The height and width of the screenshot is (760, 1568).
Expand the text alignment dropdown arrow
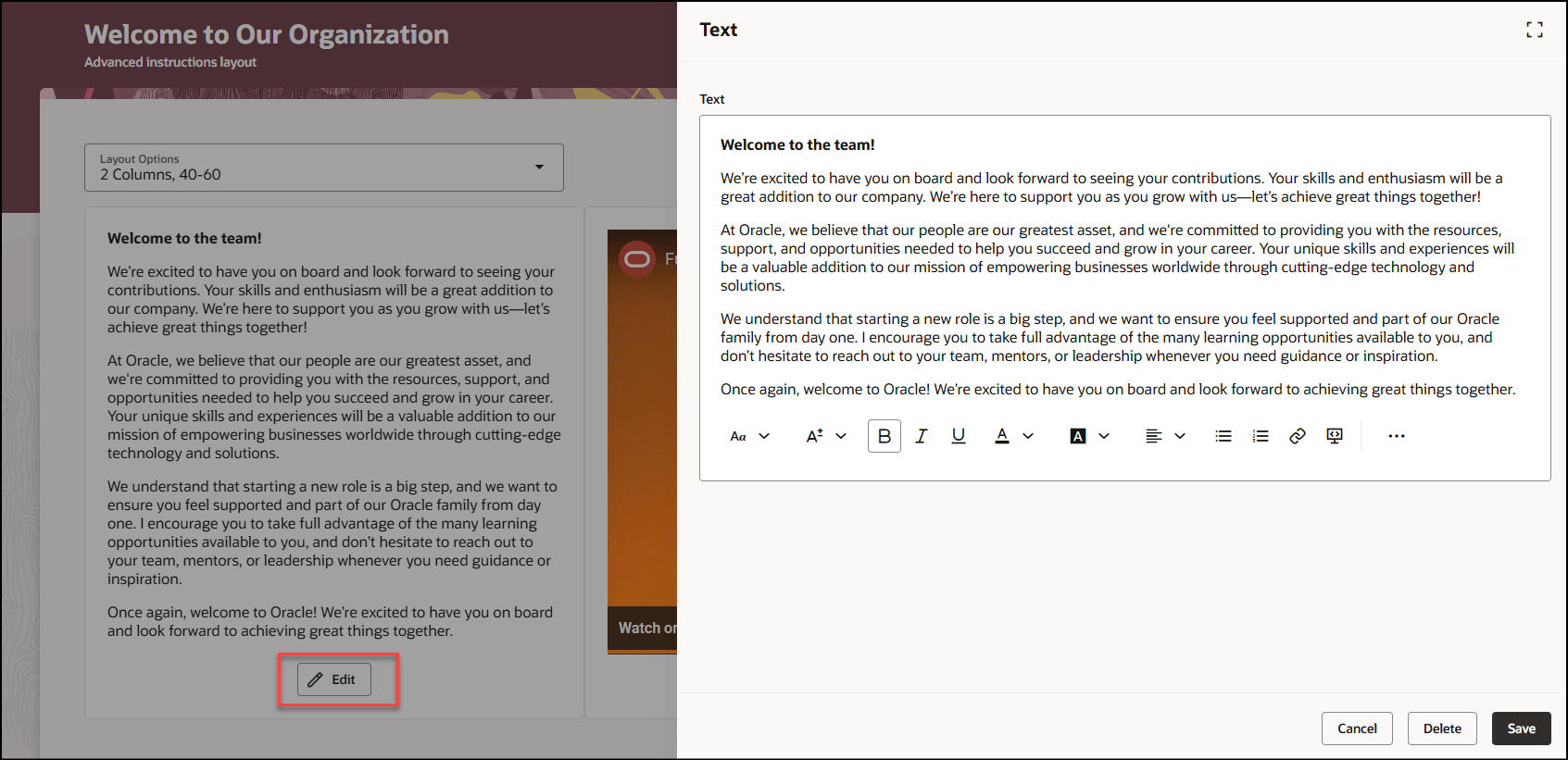[1180, 436]
